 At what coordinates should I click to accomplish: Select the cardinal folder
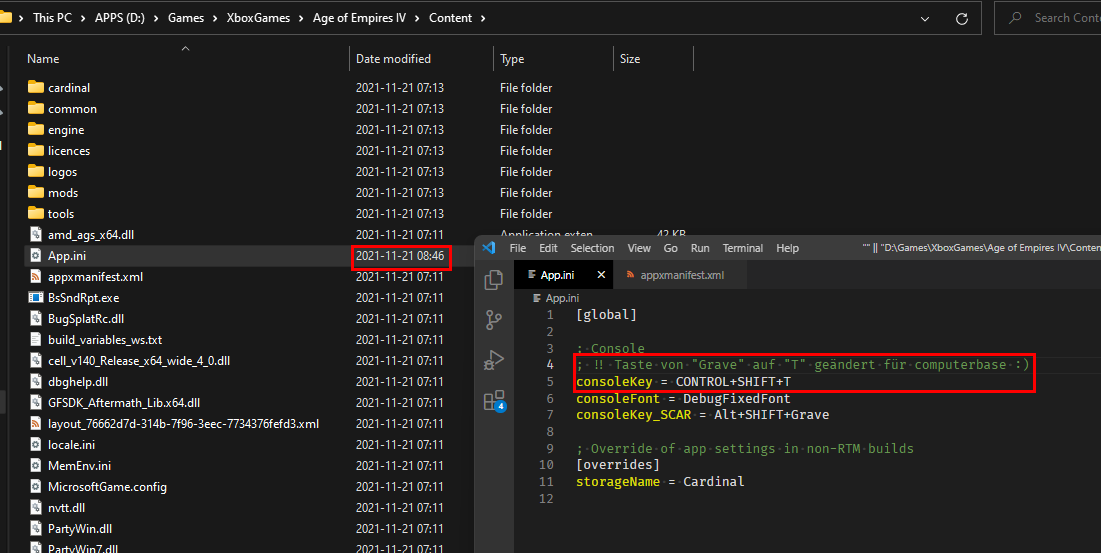click(x=69, y=88)
